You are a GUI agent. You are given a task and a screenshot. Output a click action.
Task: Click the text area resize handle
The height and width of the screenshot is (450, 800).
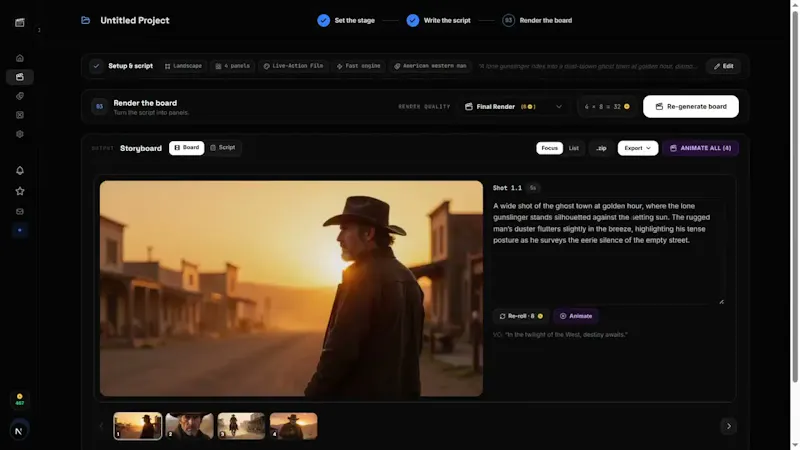[721, 302]
